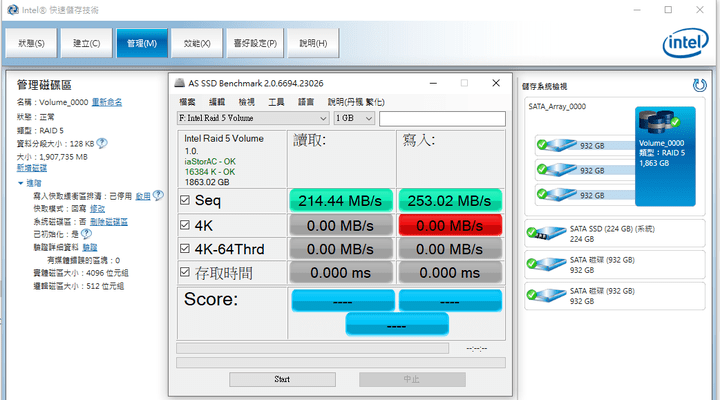Click the 啟用 link for write cache flush
The image size is (720, 400).
click(143, 196)
